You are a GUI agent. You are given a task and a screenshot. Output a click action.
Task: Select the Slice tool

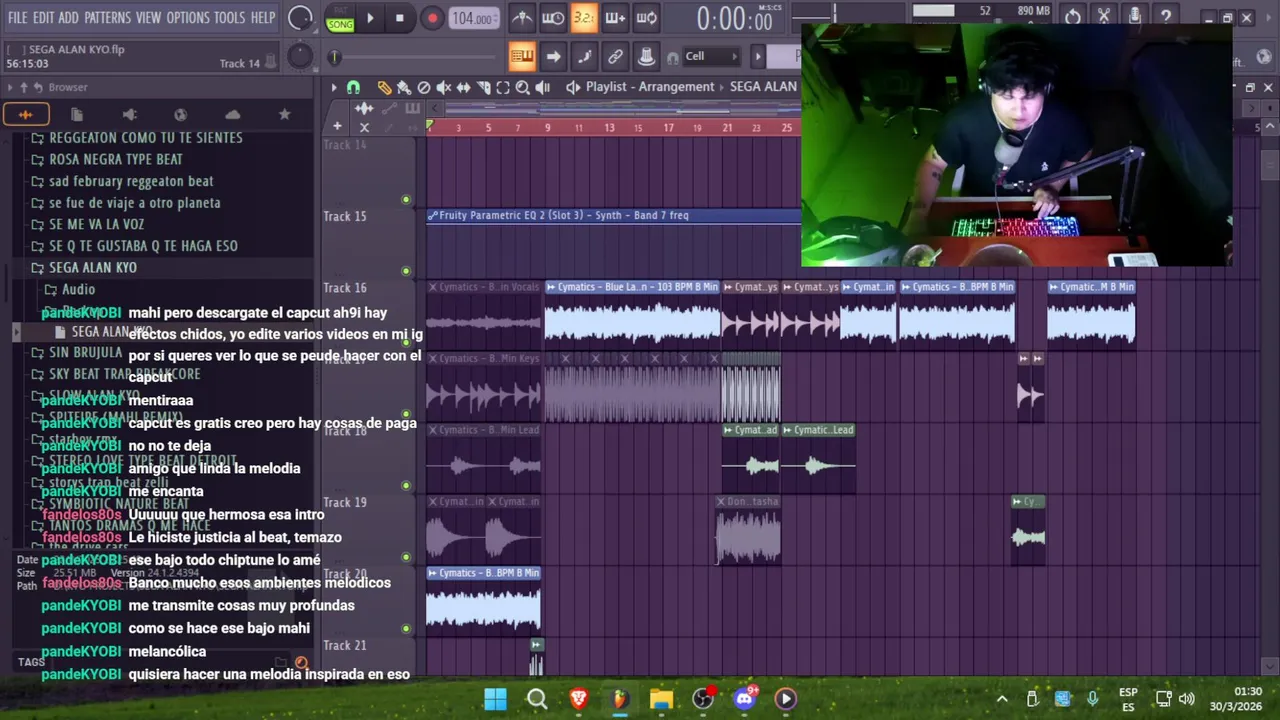(483, 87)
